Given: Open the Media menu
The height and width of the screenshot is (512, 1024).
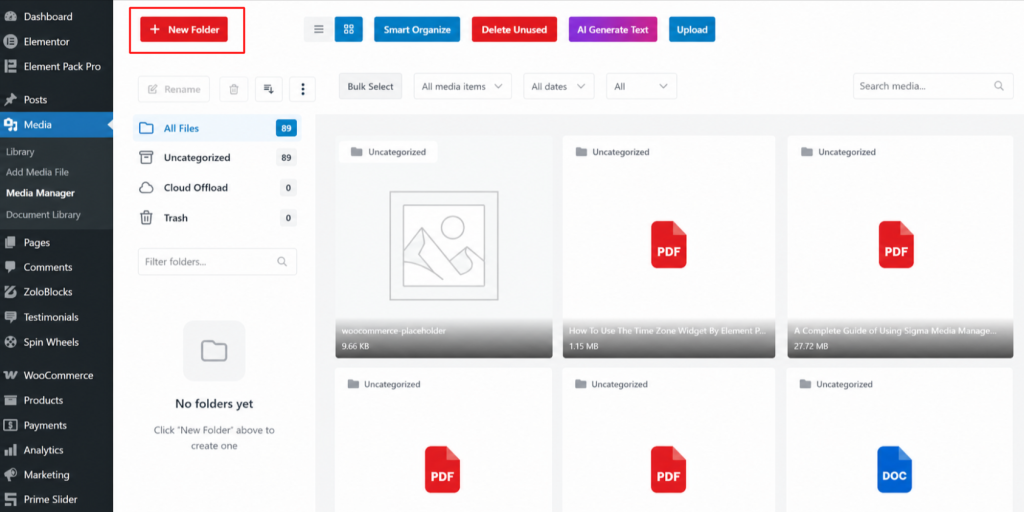Looking at the screenshot, I should [x=56, y=125].
